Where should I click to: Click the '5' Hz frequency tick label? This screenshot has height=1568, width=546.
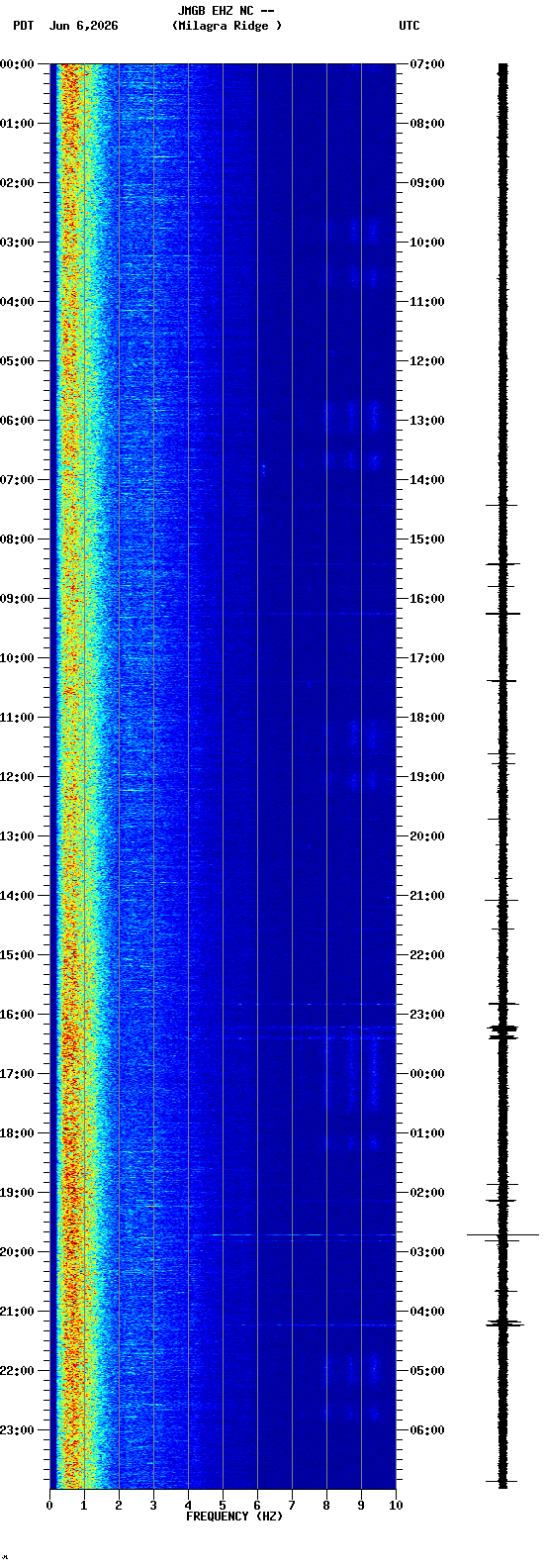tap(223, 1506)
